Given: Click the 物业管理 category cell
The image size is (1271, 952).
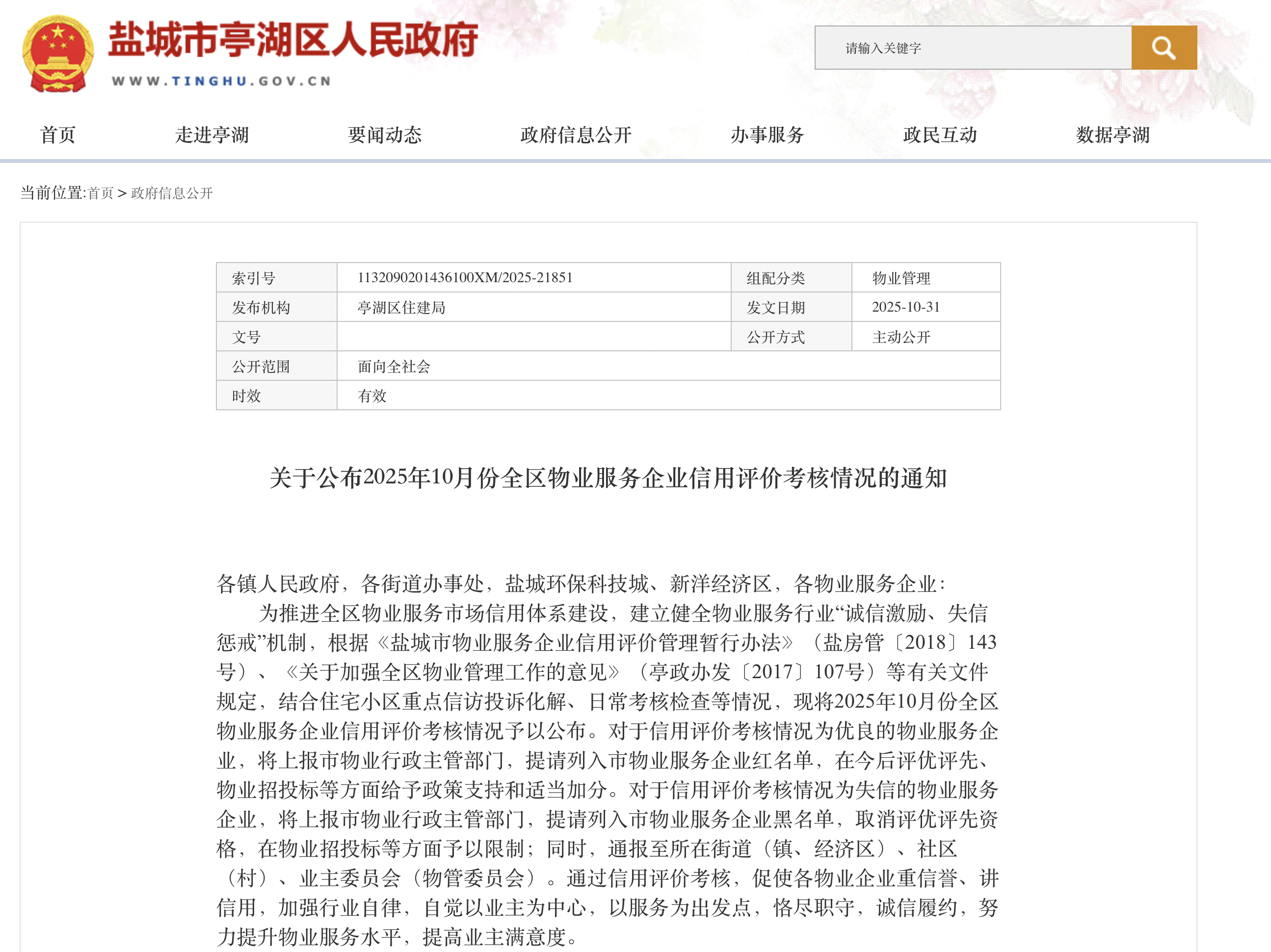Looking at the screenshot, I should (x=926, y=278).
